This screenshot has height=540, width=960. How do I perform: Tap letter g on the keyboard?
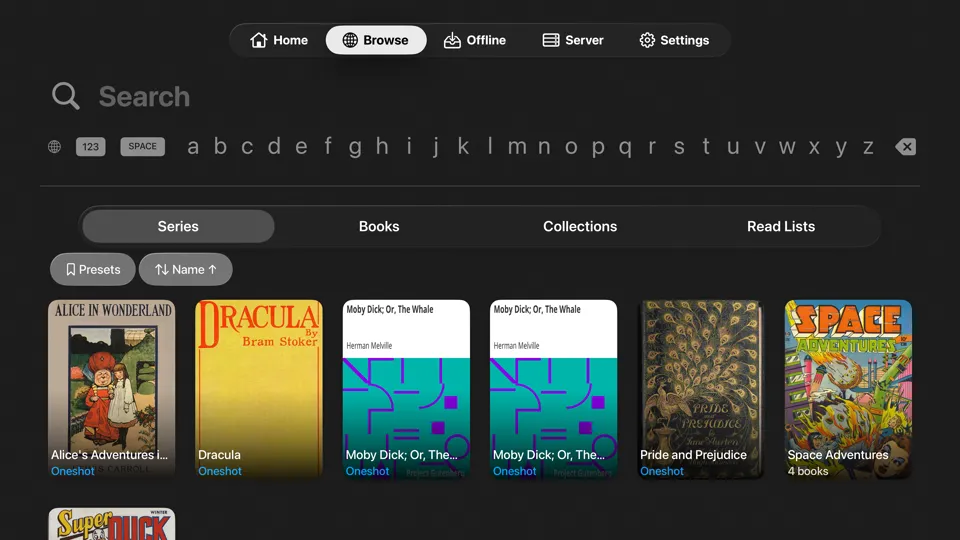pos(355,147)
